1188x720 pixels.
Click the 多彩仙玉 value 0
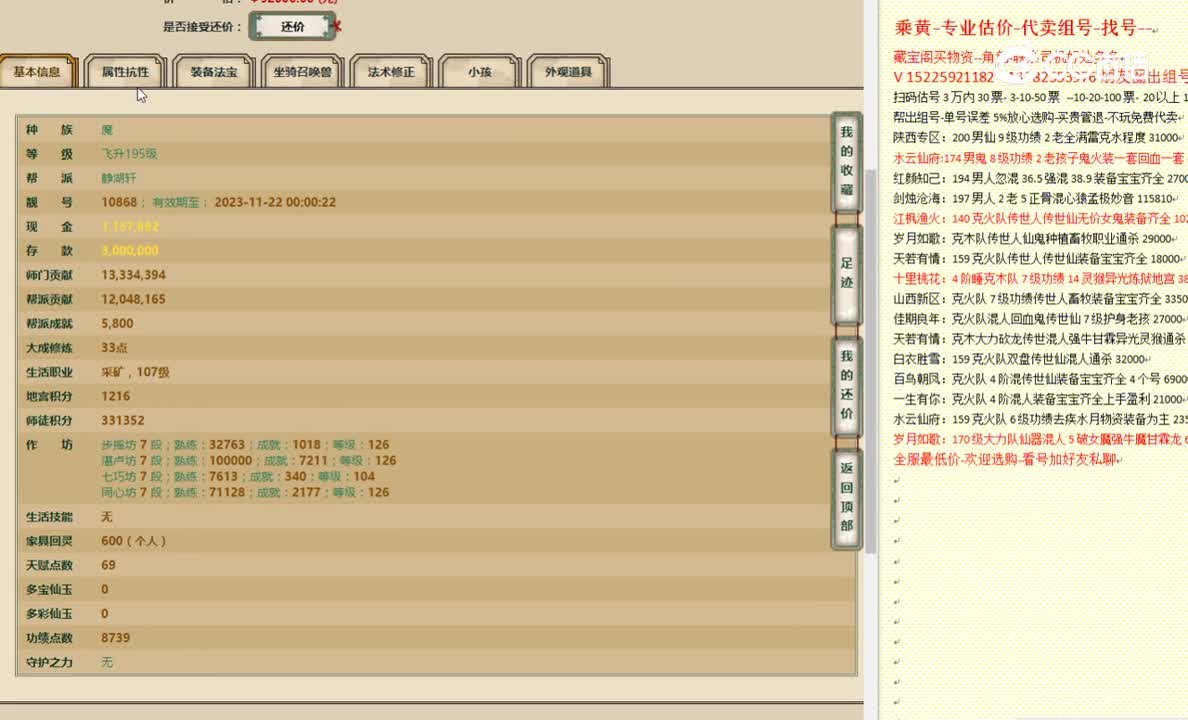pyautogui.click(x=105, y=614)
